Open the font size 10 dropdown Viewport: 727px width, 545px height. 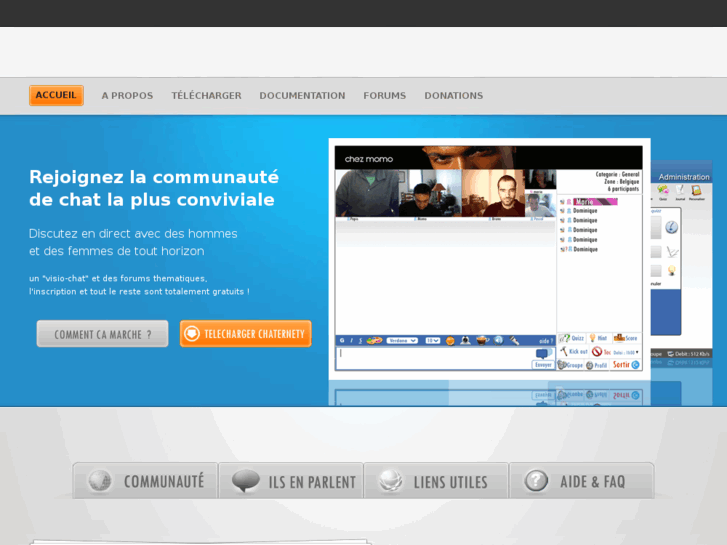click(433, 340)
